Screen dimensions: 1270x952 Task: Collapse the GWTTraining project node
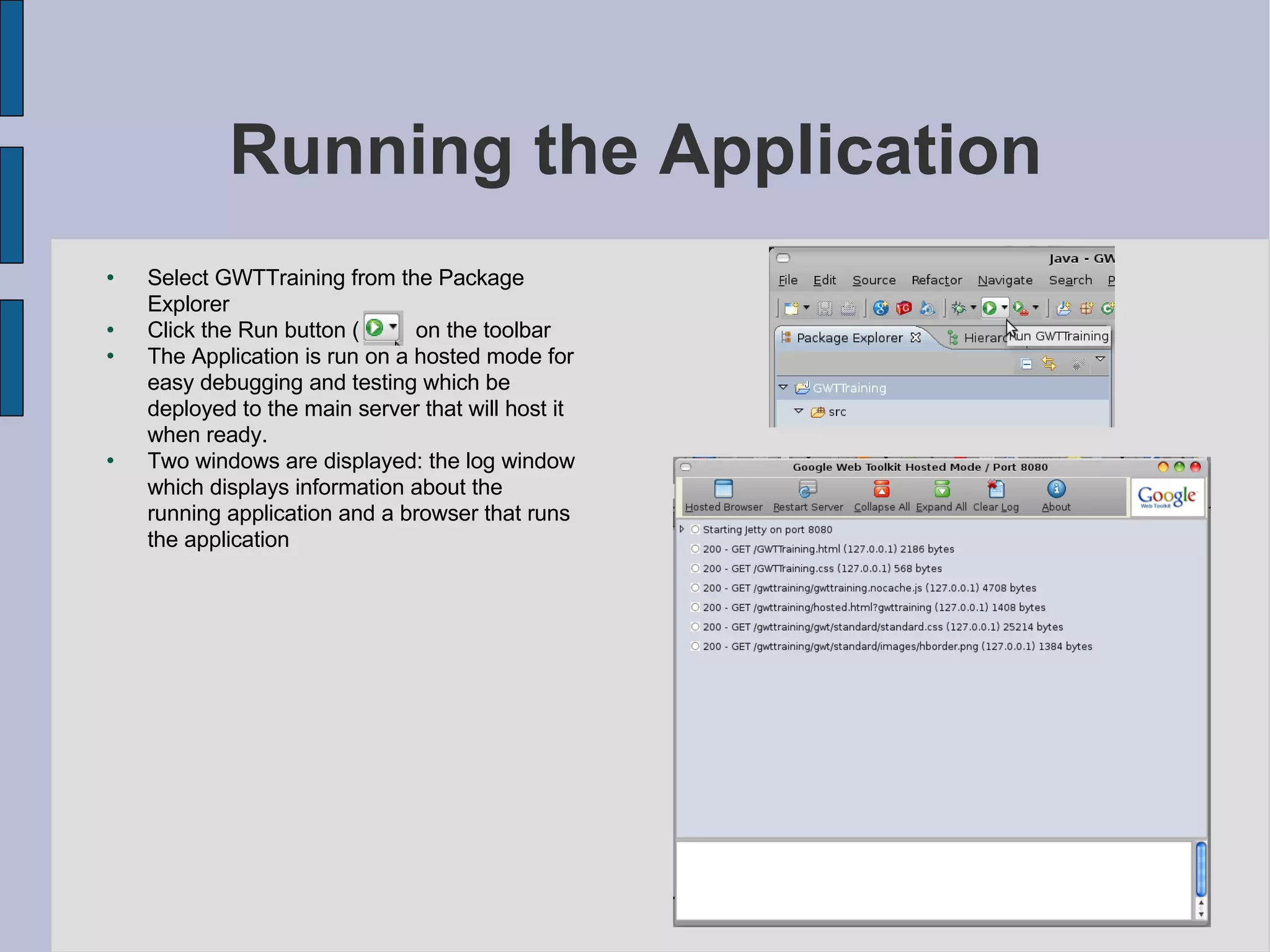click(x=782, y=387)
